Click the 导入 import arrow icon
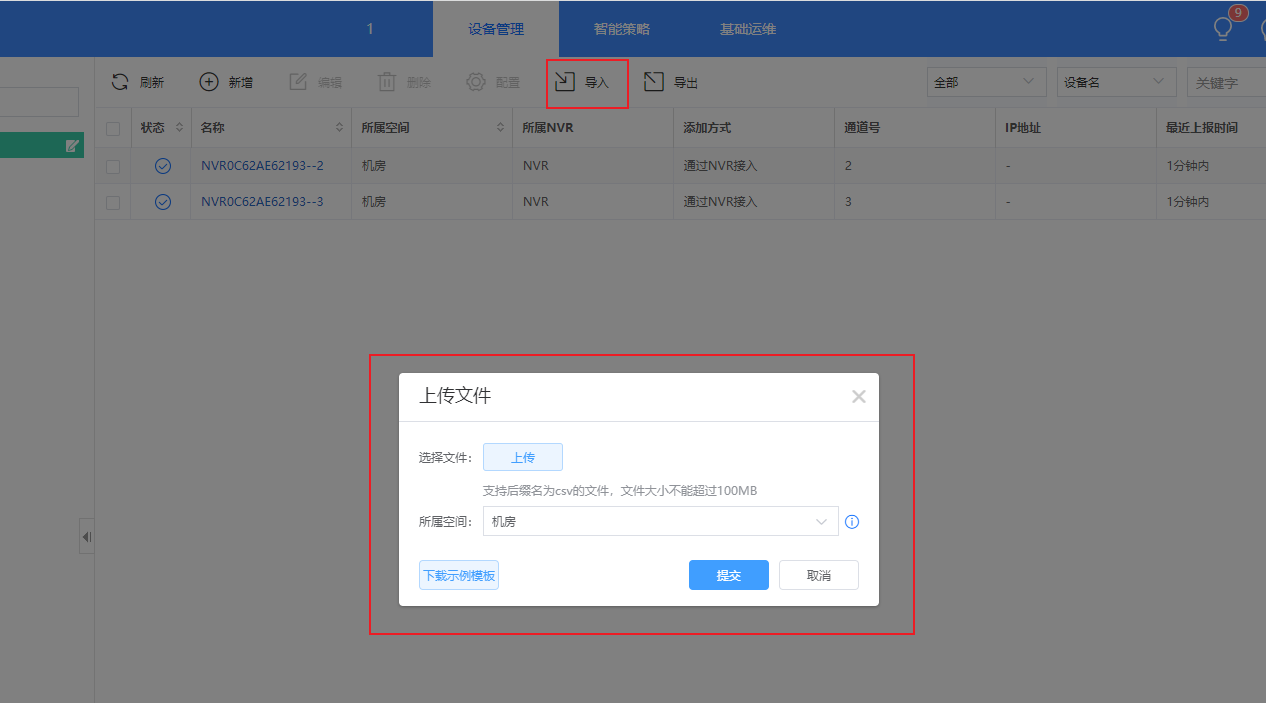Screen dimensions: 1266x703 coord(565,82)
